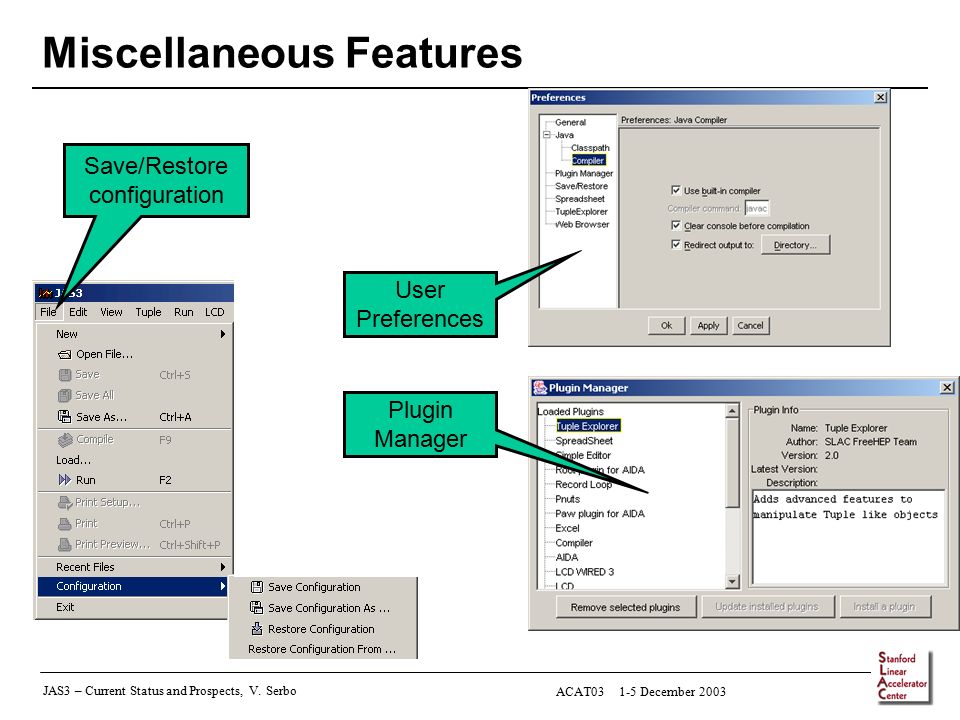Select Classpath under Java
The image size is (960, 720).
point(590,148)
